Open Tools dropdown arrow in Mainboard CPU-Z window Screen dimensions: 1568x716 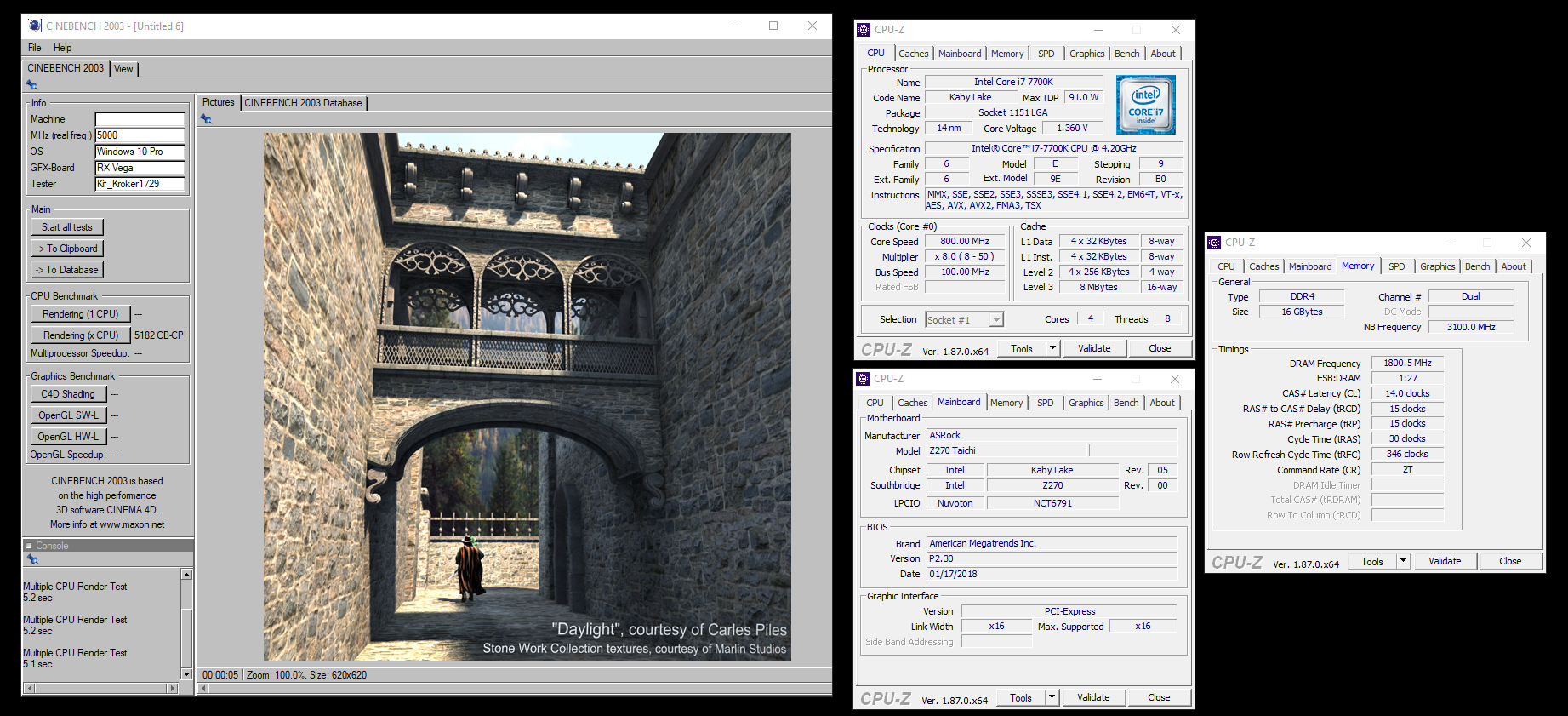point(1052,697)
